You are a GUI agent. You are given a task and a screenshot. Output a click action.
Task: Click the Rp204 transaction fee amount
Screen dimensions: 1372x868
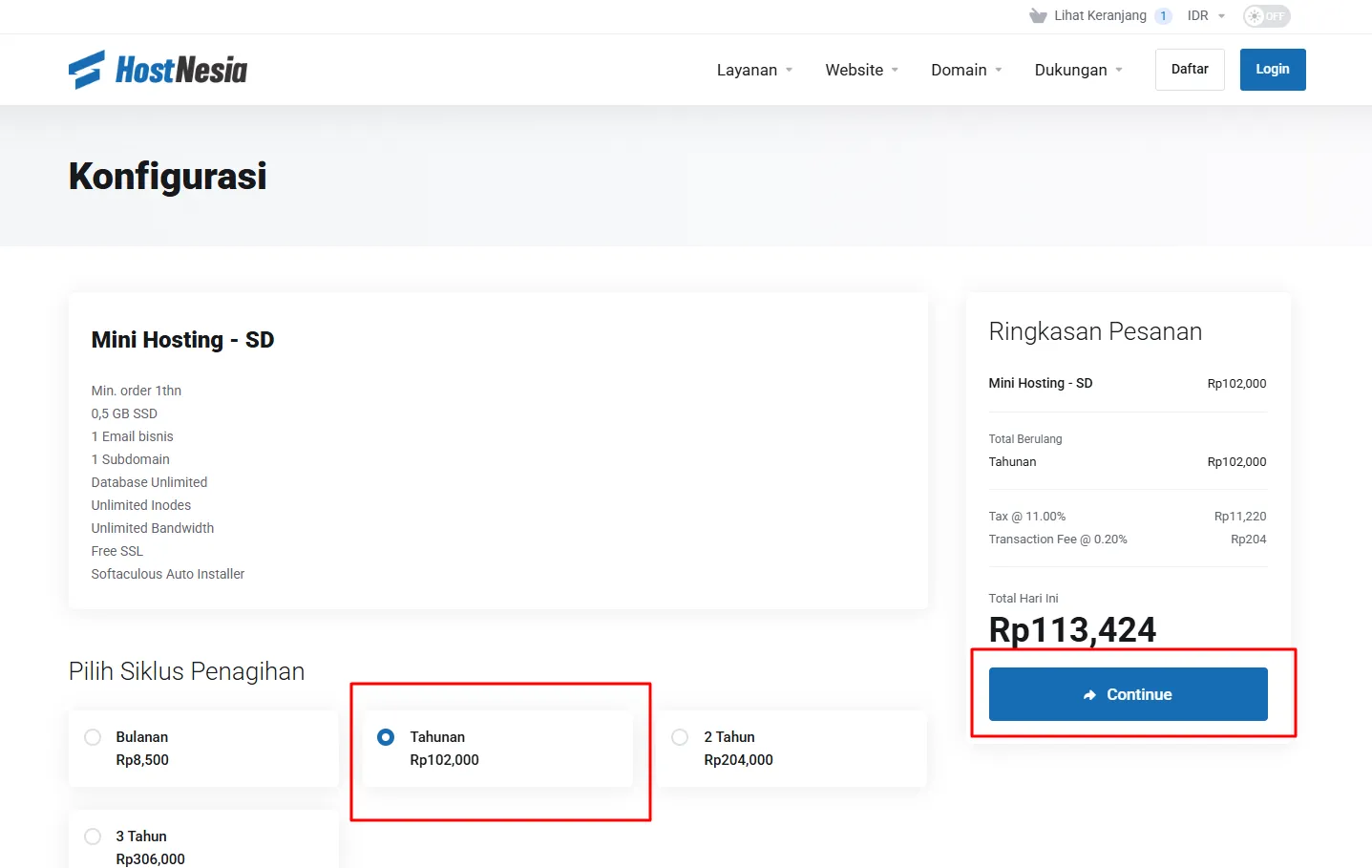pyautogui.click(x=1249, y=540)
